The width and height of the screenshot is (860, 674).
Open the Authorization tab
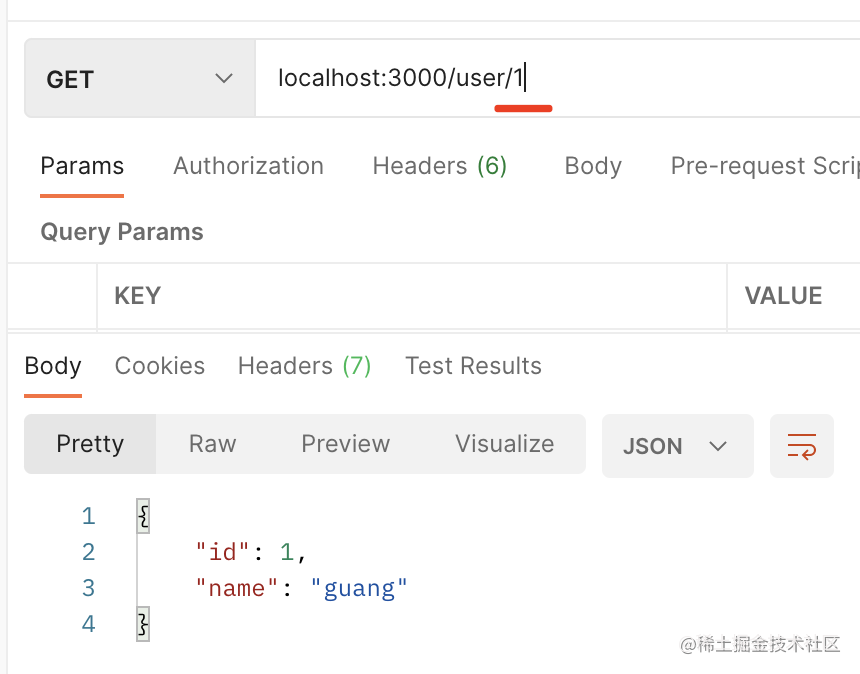248,166
